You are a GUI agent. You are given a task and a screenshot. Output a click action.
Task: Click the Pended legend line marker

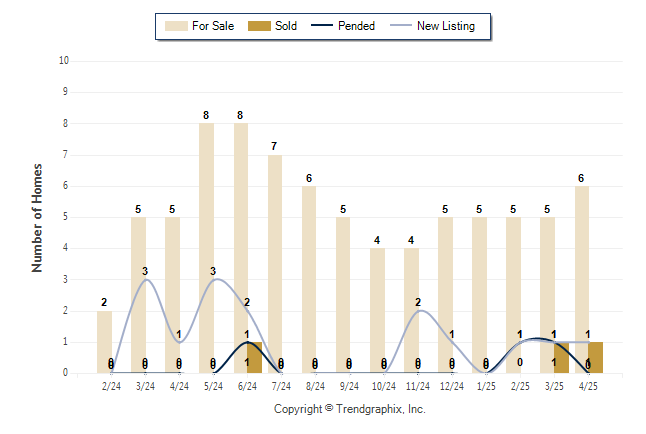(322, 26)
